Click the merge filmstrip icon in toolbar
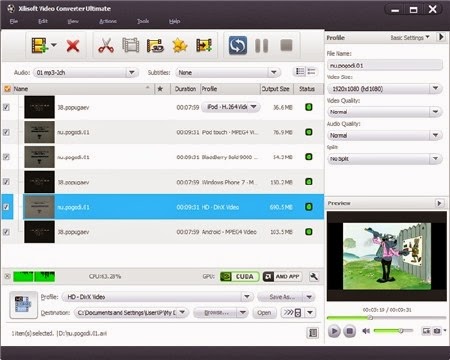 (131, 45)
